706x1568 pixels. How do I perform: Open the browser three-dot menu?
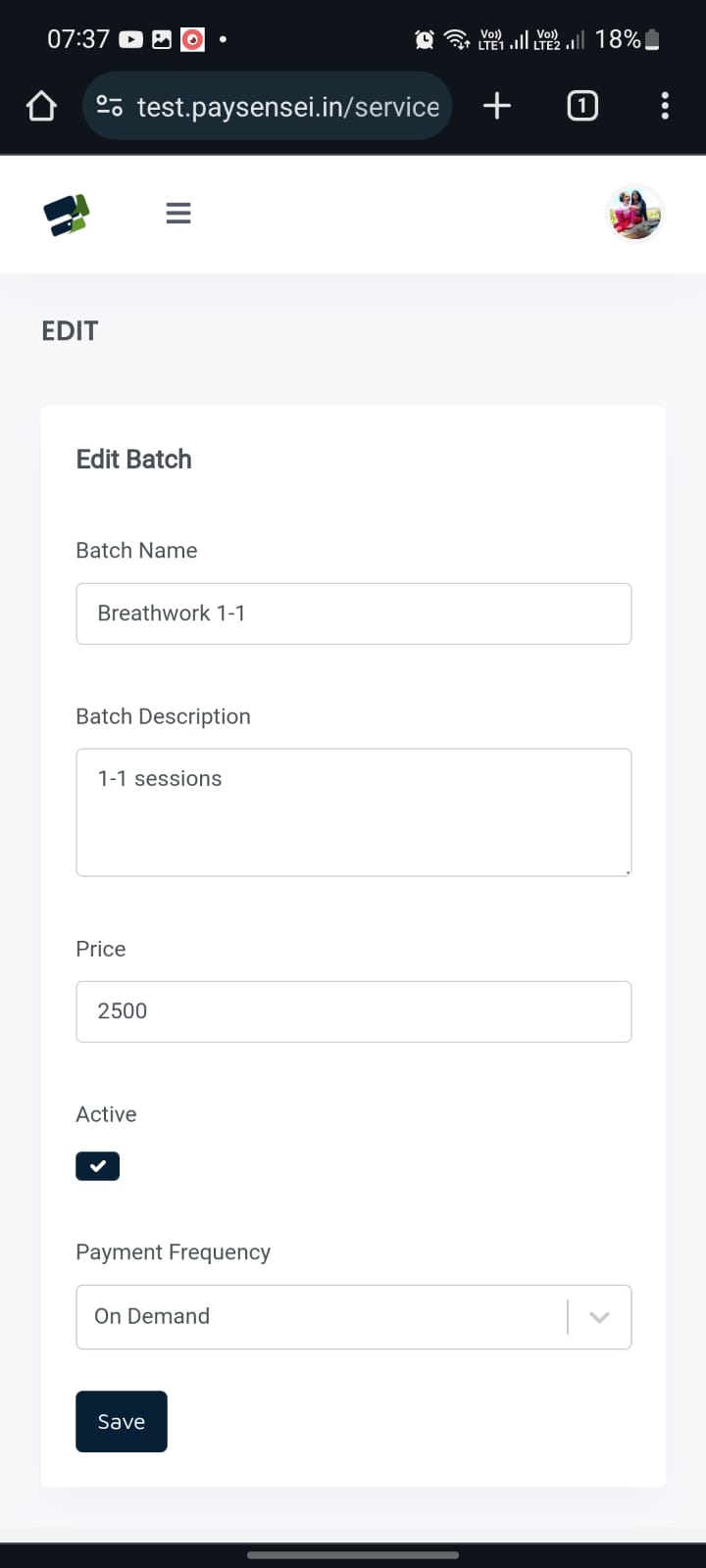(x=665, y=106)
